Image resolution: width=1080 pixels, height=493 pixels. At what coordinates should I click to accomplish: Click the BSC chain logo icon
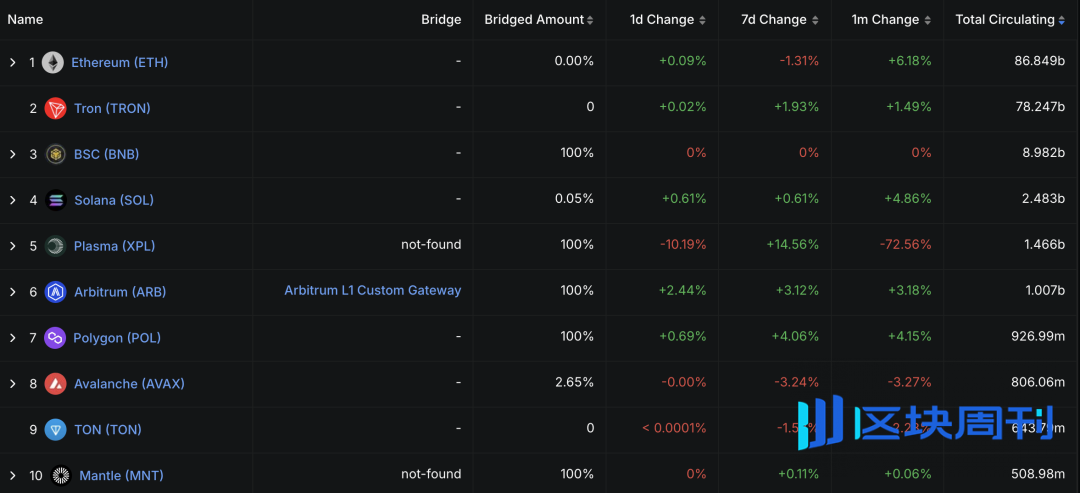(x=56, y=154)
